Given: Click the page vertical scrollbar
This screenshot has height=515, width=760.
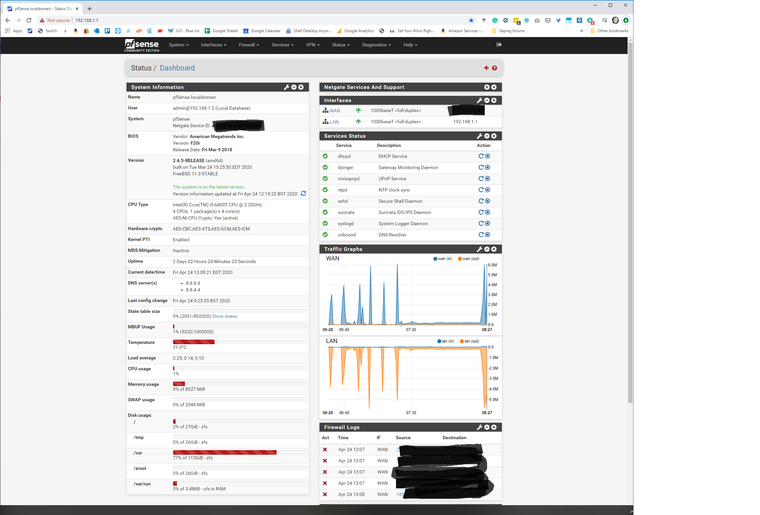Looking at the screenshot, I should tap(630, 223).
